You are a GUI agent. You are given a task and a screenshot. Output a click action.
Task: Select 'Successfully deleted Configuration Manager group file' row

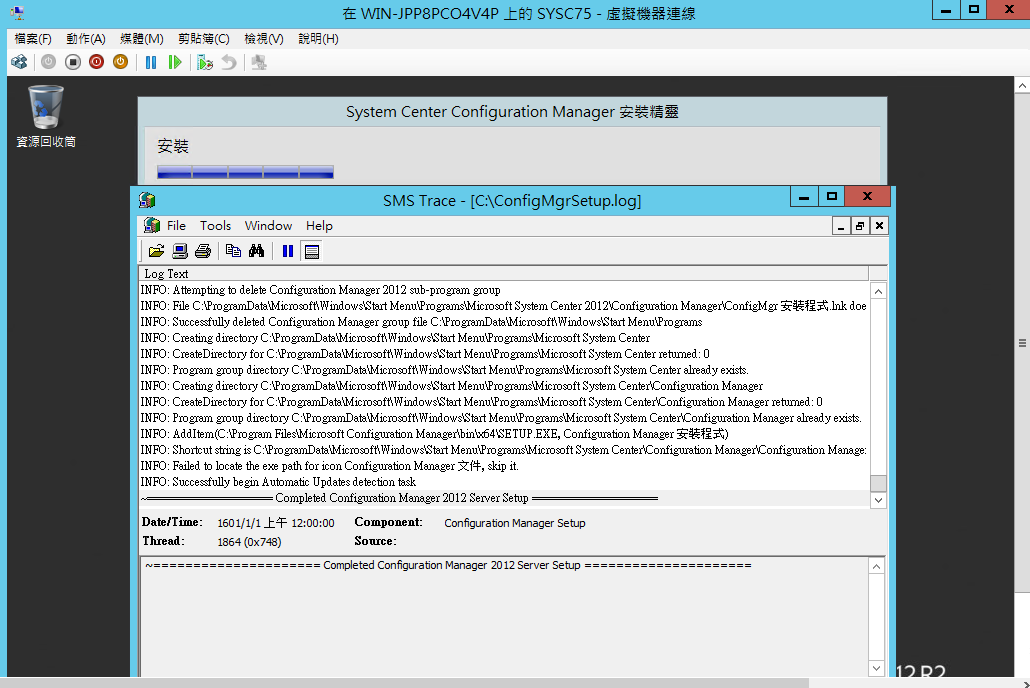[x=504, y=322]
